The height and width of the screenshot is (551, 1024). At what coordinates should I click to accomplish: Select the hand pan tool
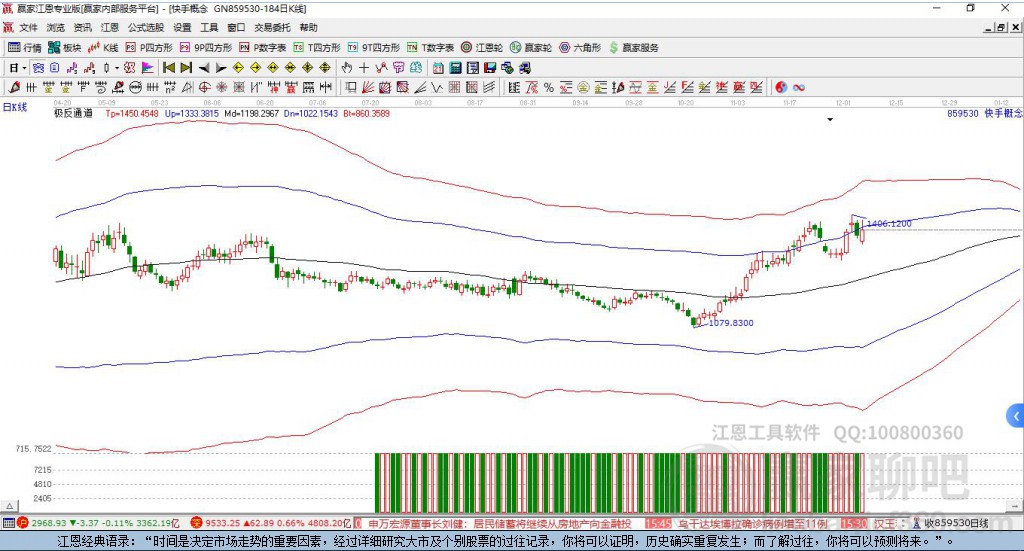pyautogui.click(x=347, y=68)
